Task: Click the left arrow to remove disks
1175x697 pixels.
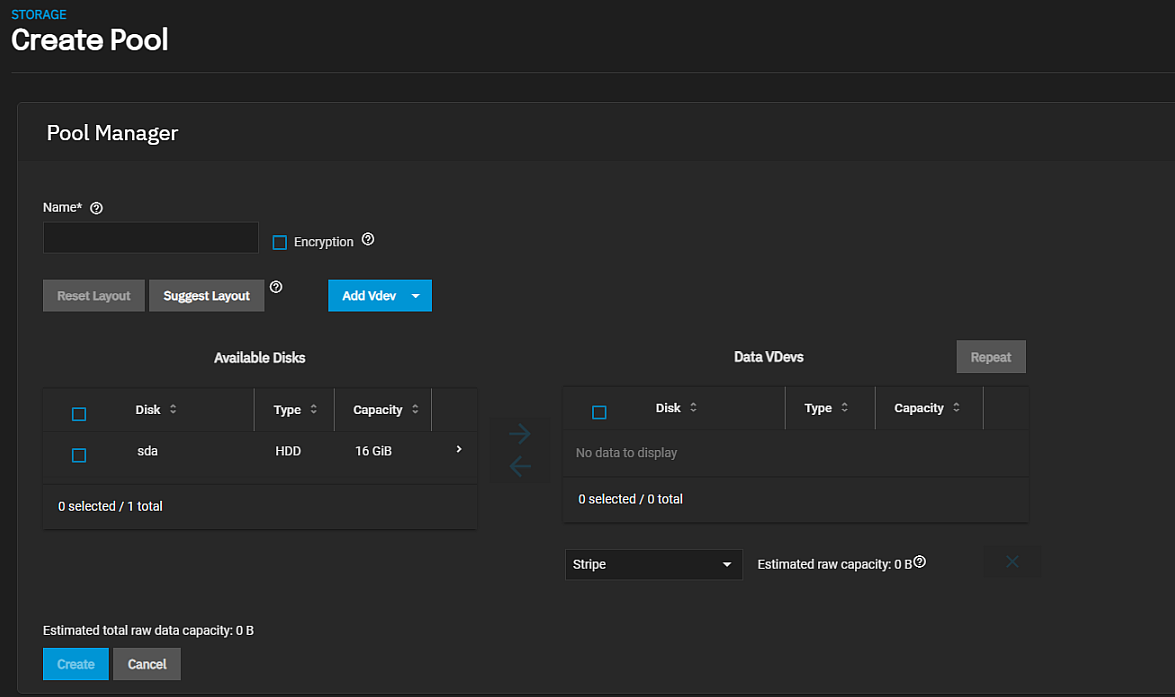Action: [x=520, y=466]
